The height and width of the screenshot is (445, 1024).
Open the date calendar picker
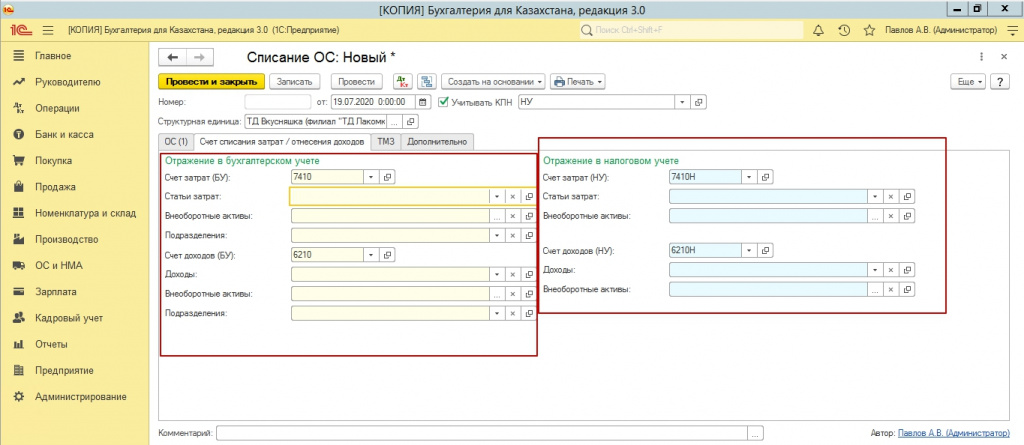pos(423,102)
